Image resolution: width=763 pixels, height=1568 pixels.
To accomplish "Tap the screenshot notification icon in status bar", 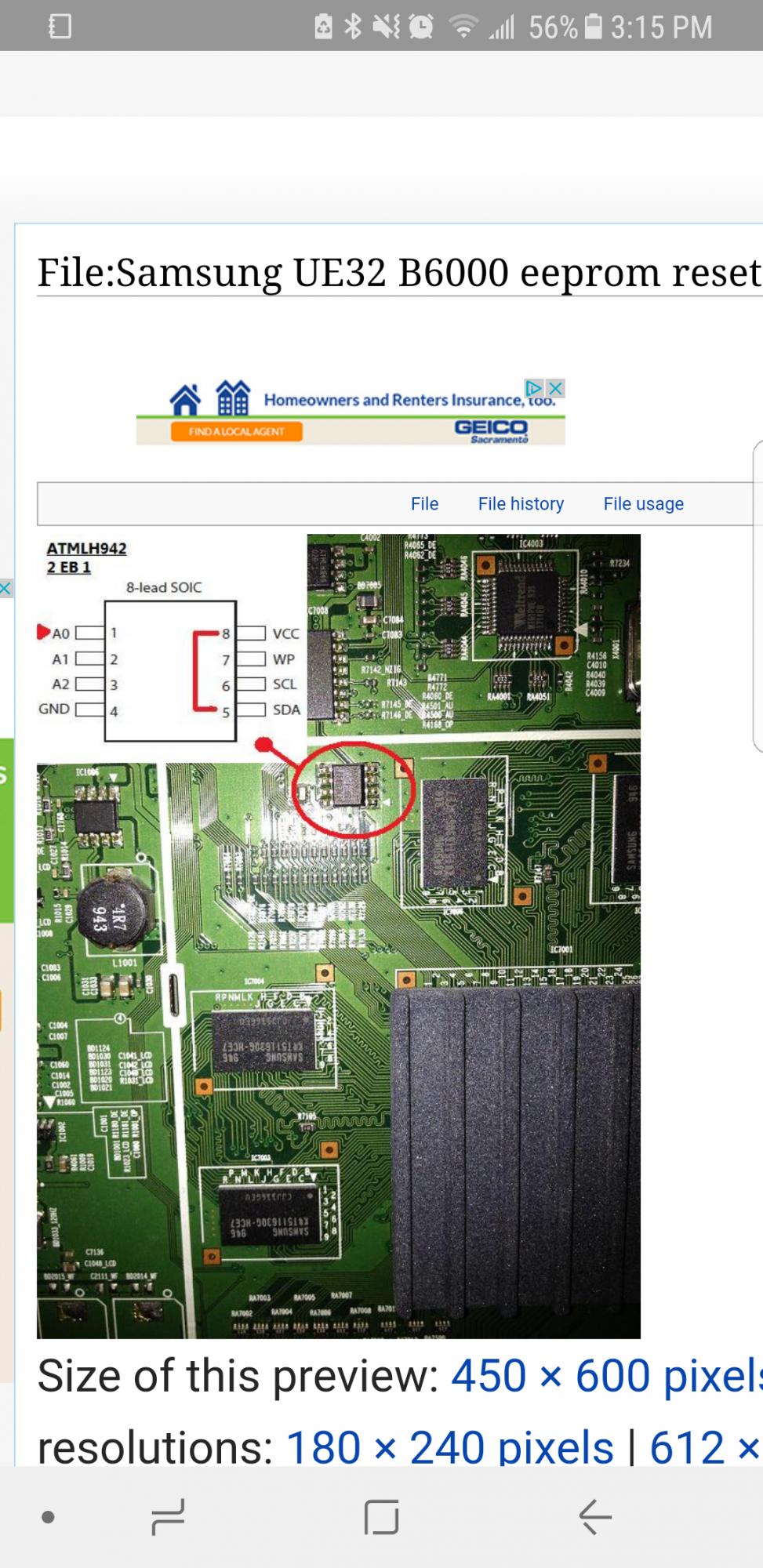I will pos(60,27).
